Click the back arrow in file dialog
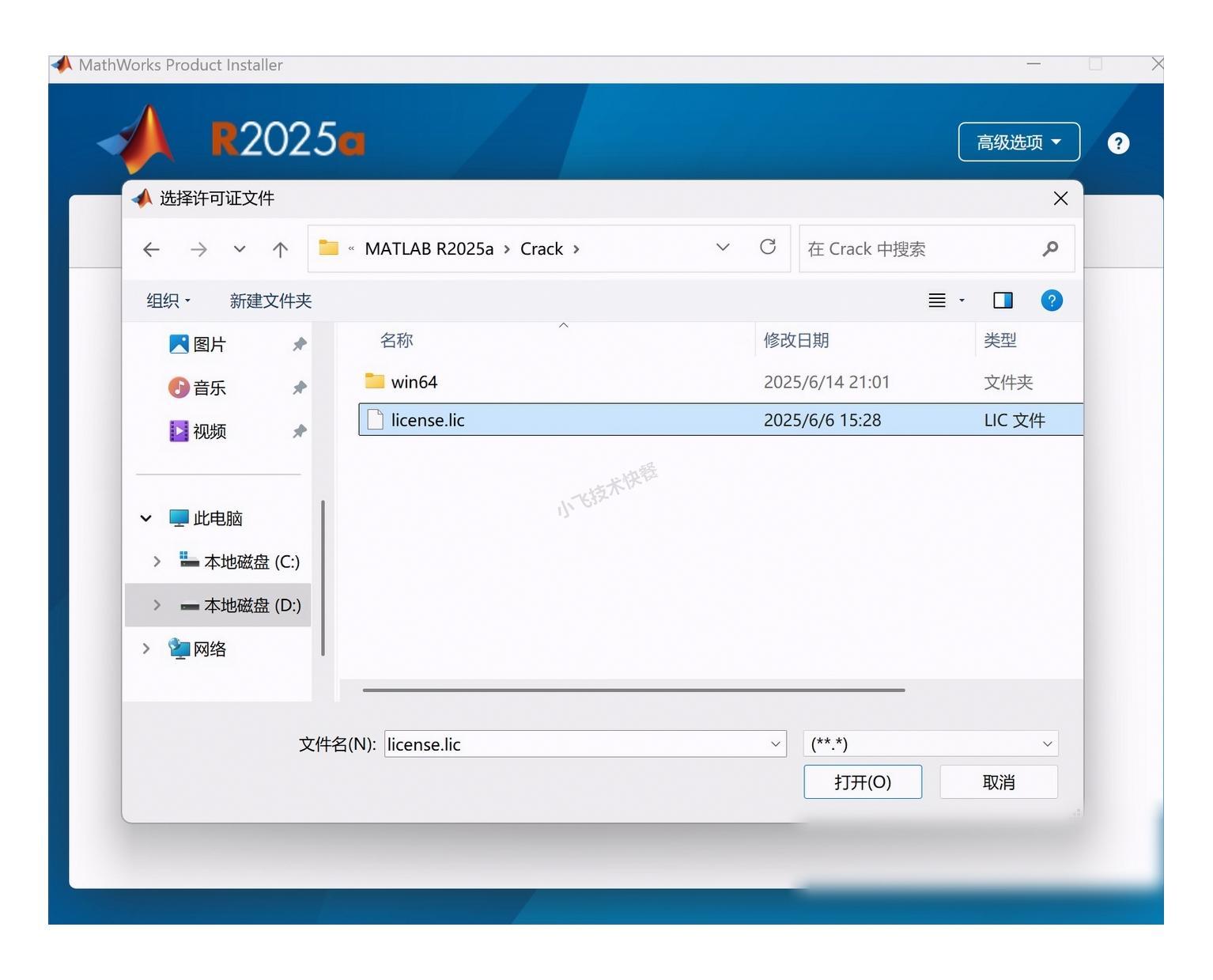 [151, 250]
